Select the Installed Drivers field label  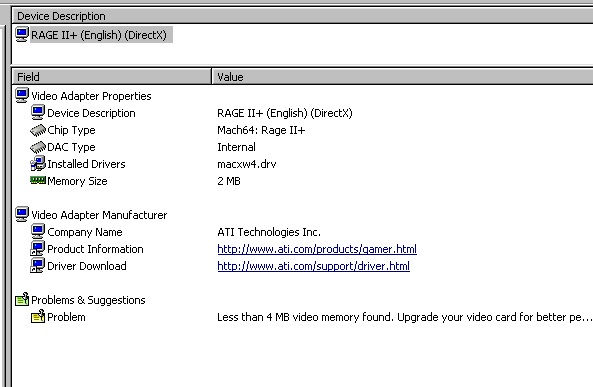(x=86, y=164)
